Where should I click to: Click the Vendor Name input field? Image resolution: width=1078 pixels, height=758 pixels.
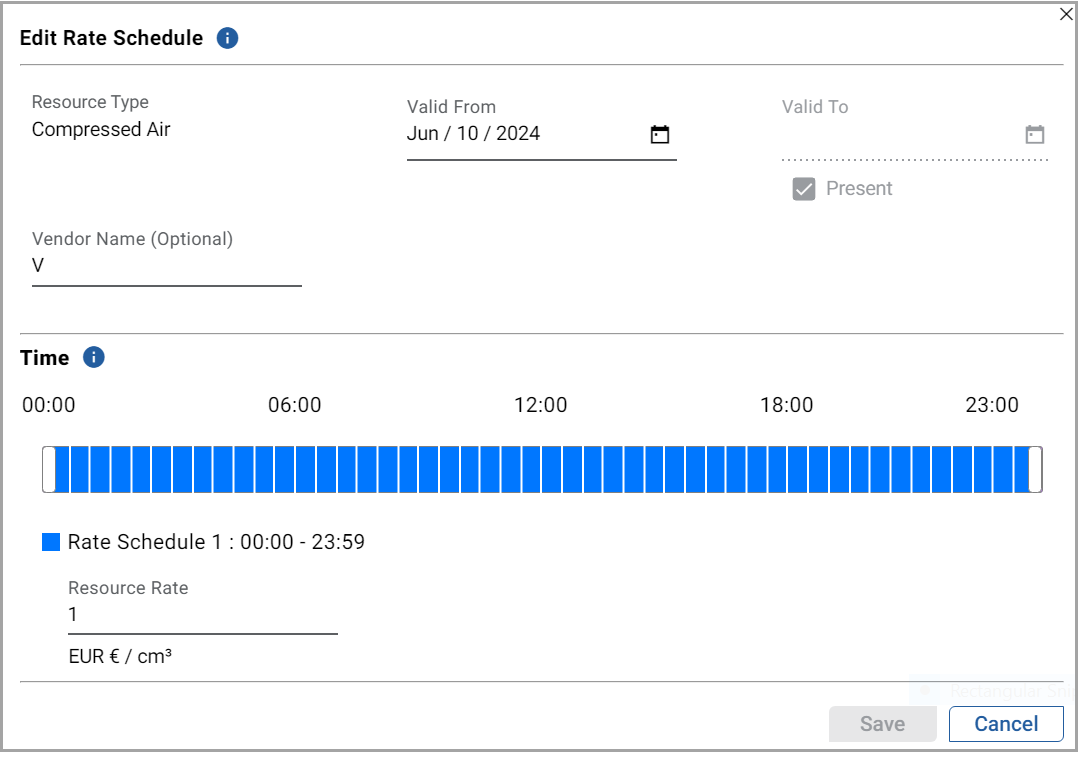166,266
